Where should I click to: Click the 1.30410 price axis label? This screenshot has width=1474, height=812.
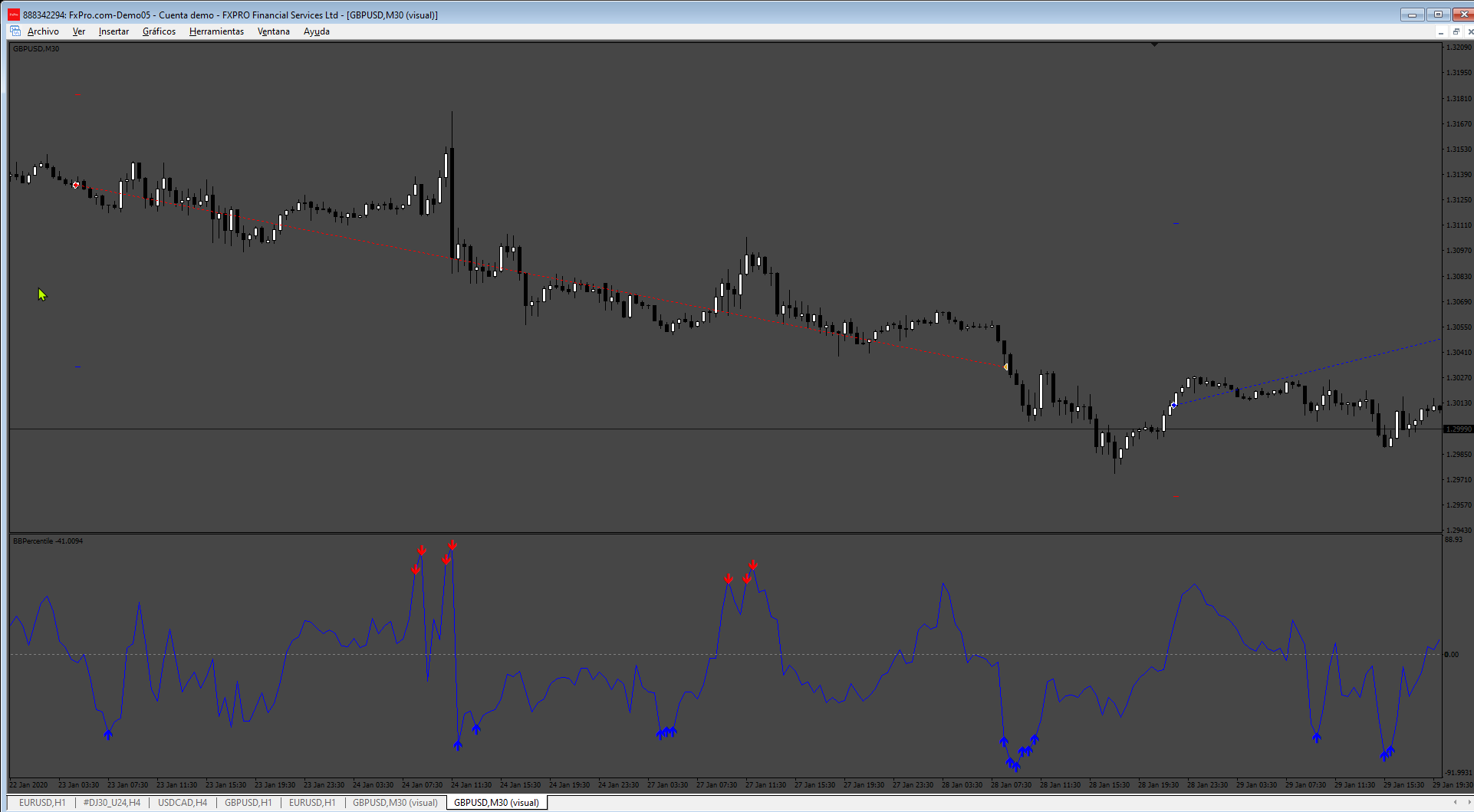tap(1459, 353)
